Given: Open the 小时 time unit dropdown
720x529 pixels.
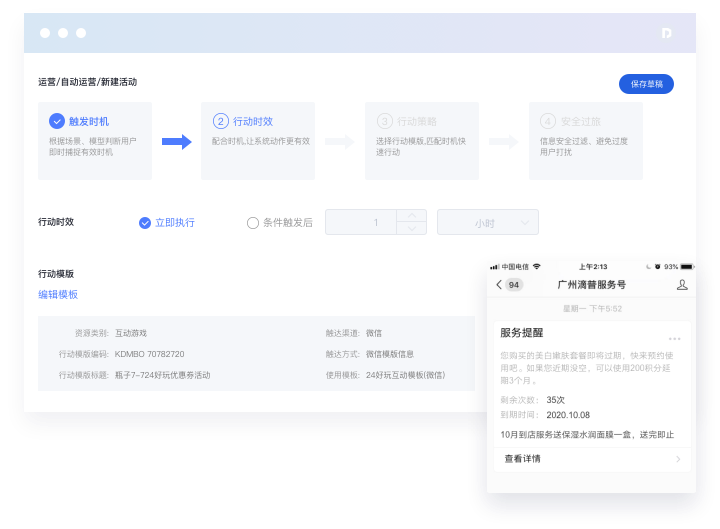Looking at the screenshot, I should click(487, 223).
